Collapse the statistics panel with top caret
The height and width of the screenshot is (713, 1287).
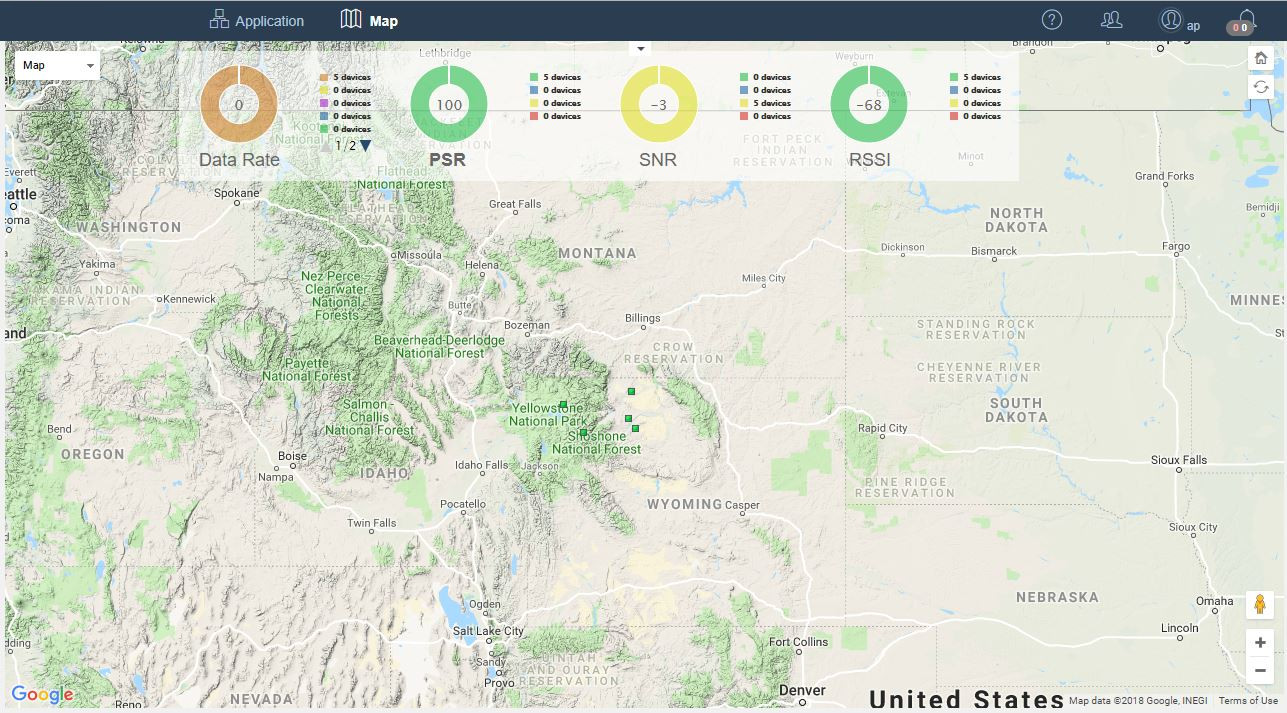641,48
